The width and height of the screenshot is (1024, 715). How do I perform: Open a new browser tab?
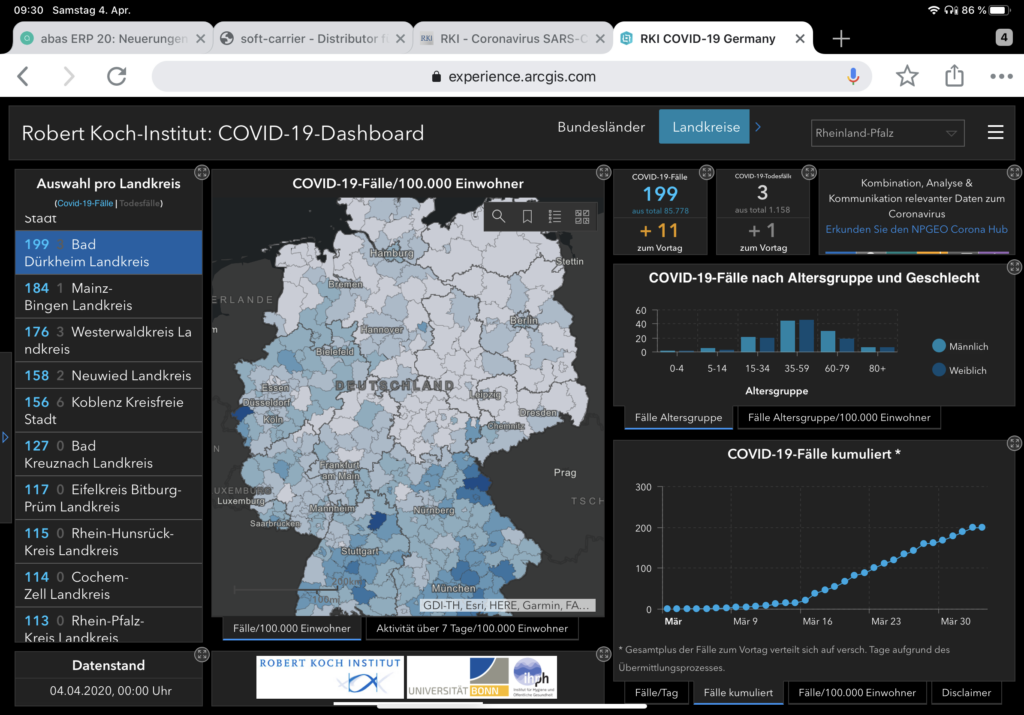coord(841,39)
